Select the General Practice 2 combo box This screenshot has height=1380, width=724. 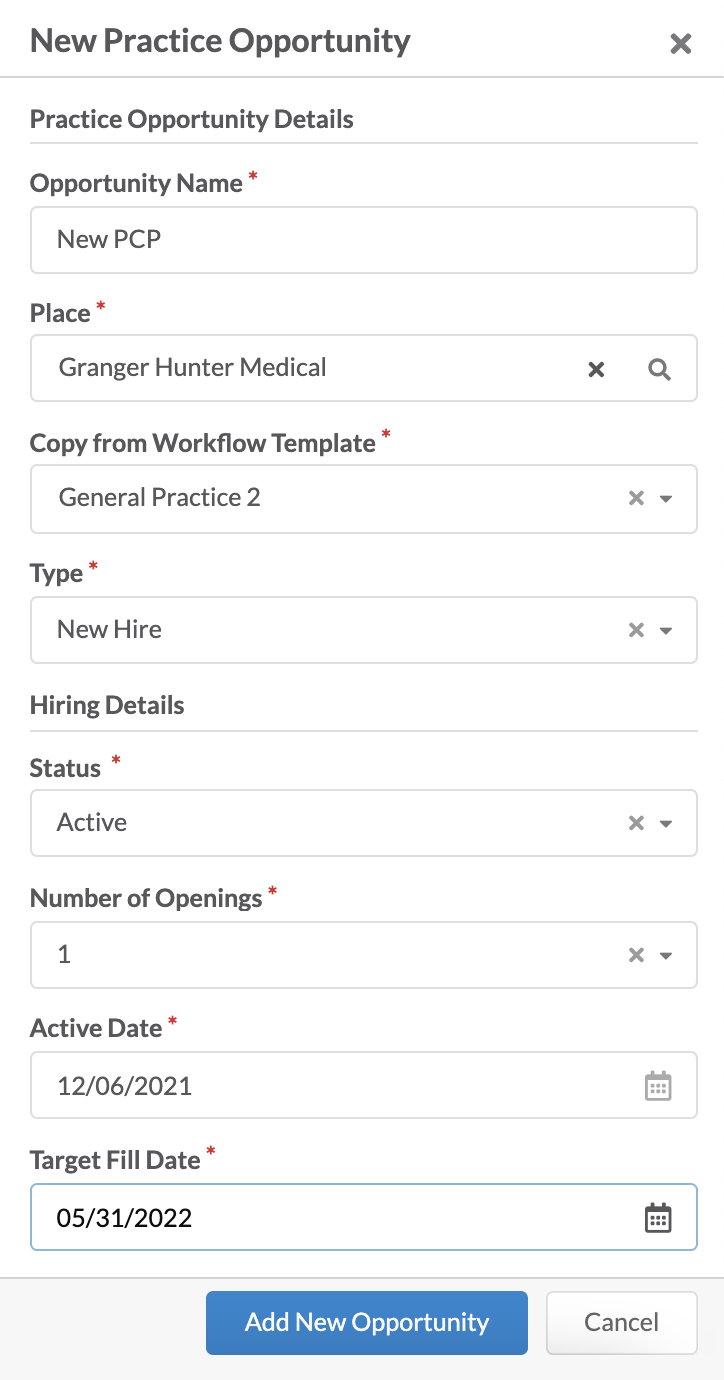click(364, 498)
